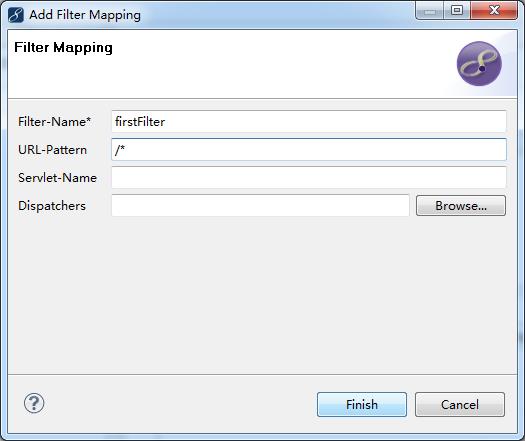Click the URL-Pattern label

point(53,150)
